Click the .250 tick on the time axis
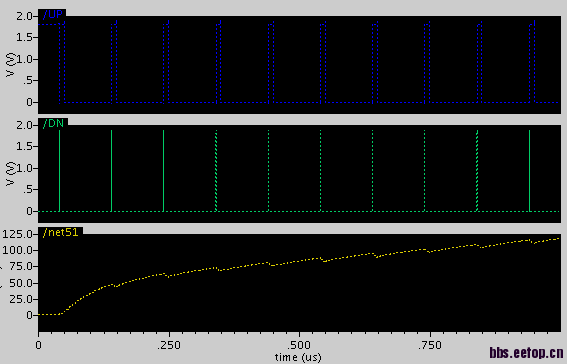 coord(169,346)
